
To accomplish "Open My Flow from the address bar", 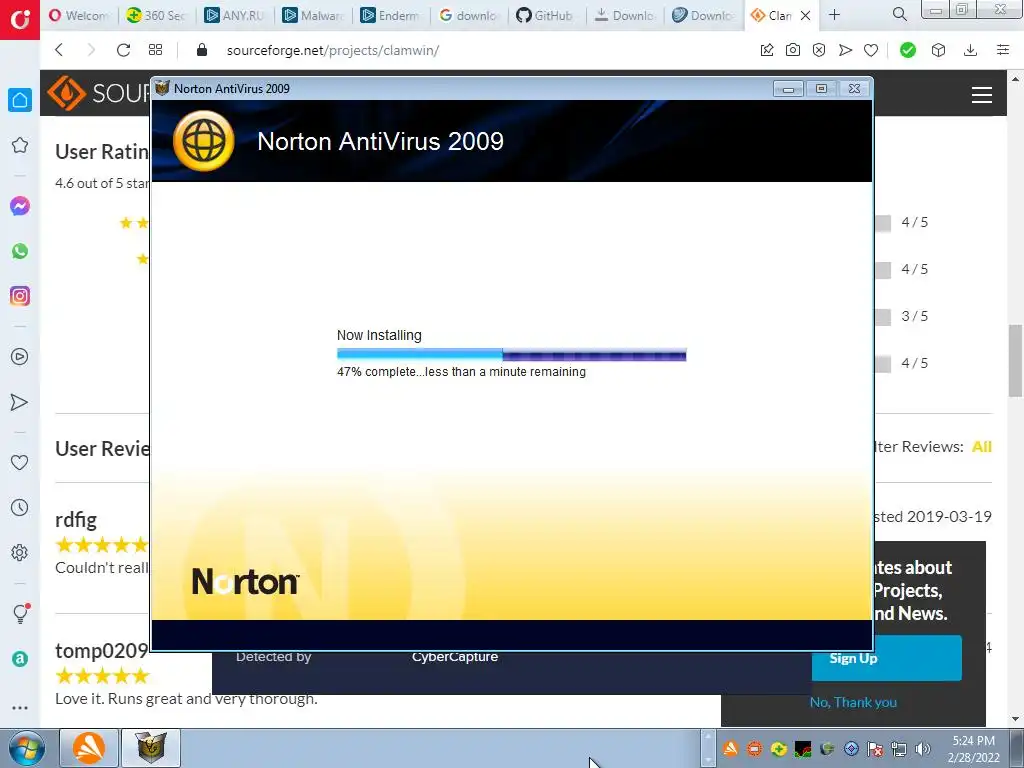I will point(845,50).
